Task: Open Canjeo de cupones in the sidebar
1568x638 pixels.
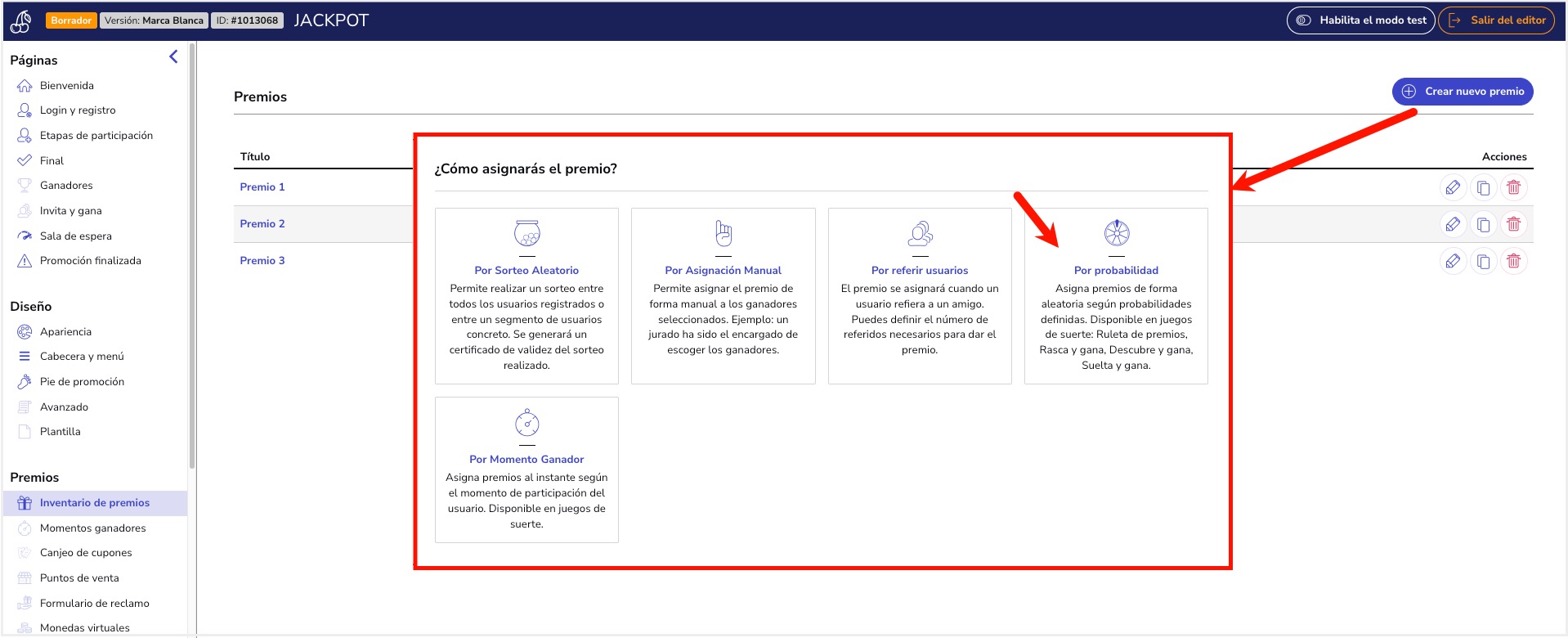Action: point(86,553)
